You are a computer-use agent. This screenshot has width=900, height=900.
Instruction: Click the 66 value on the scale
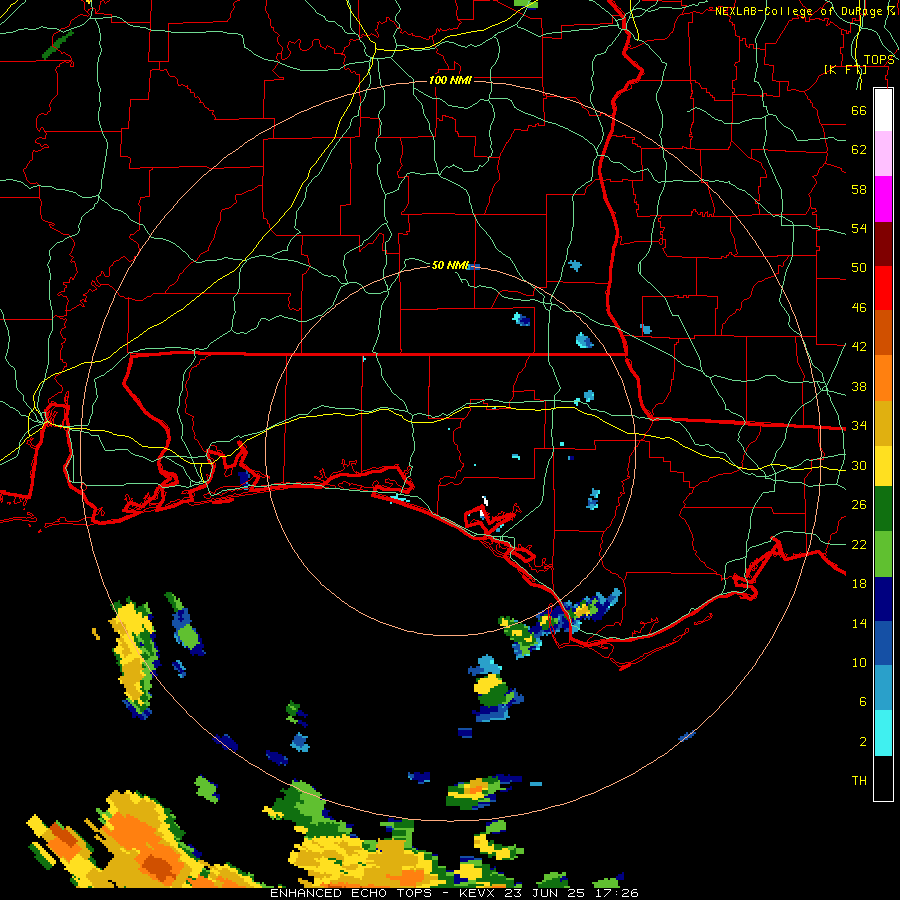point(859,110)
